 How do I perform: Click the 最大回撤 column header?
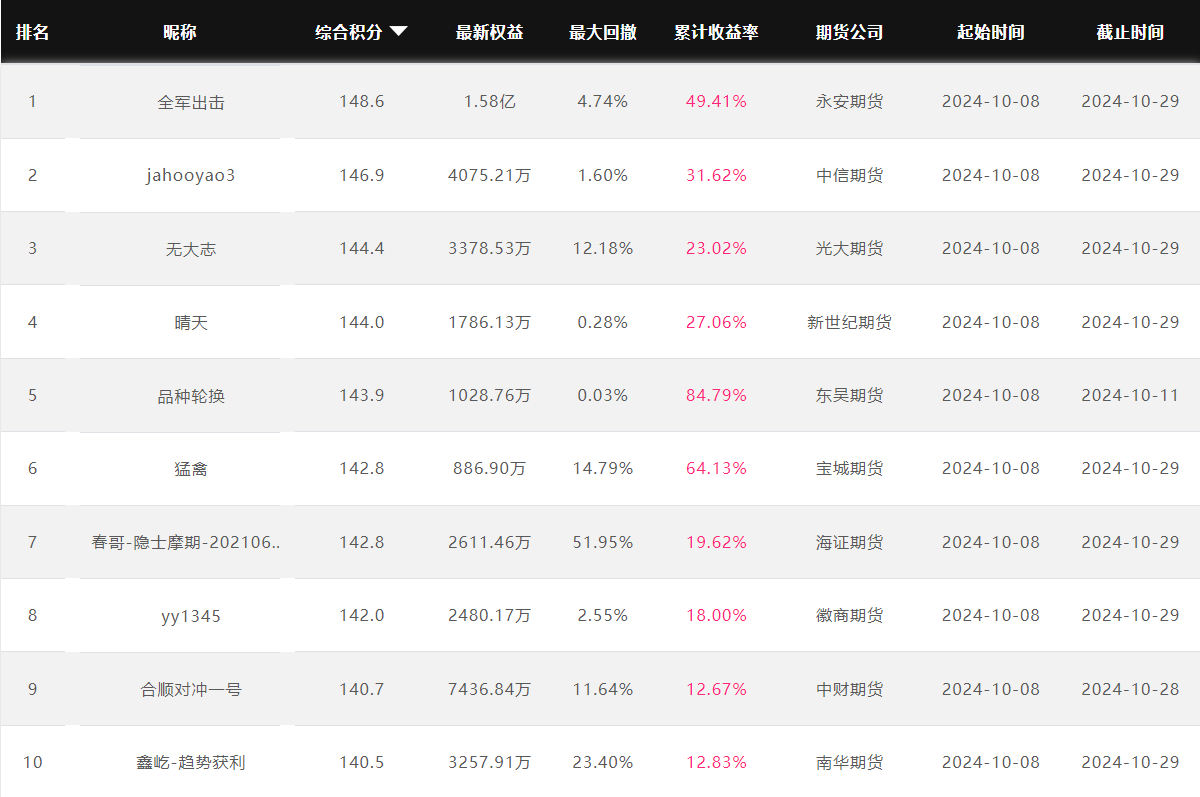[603, 32]
